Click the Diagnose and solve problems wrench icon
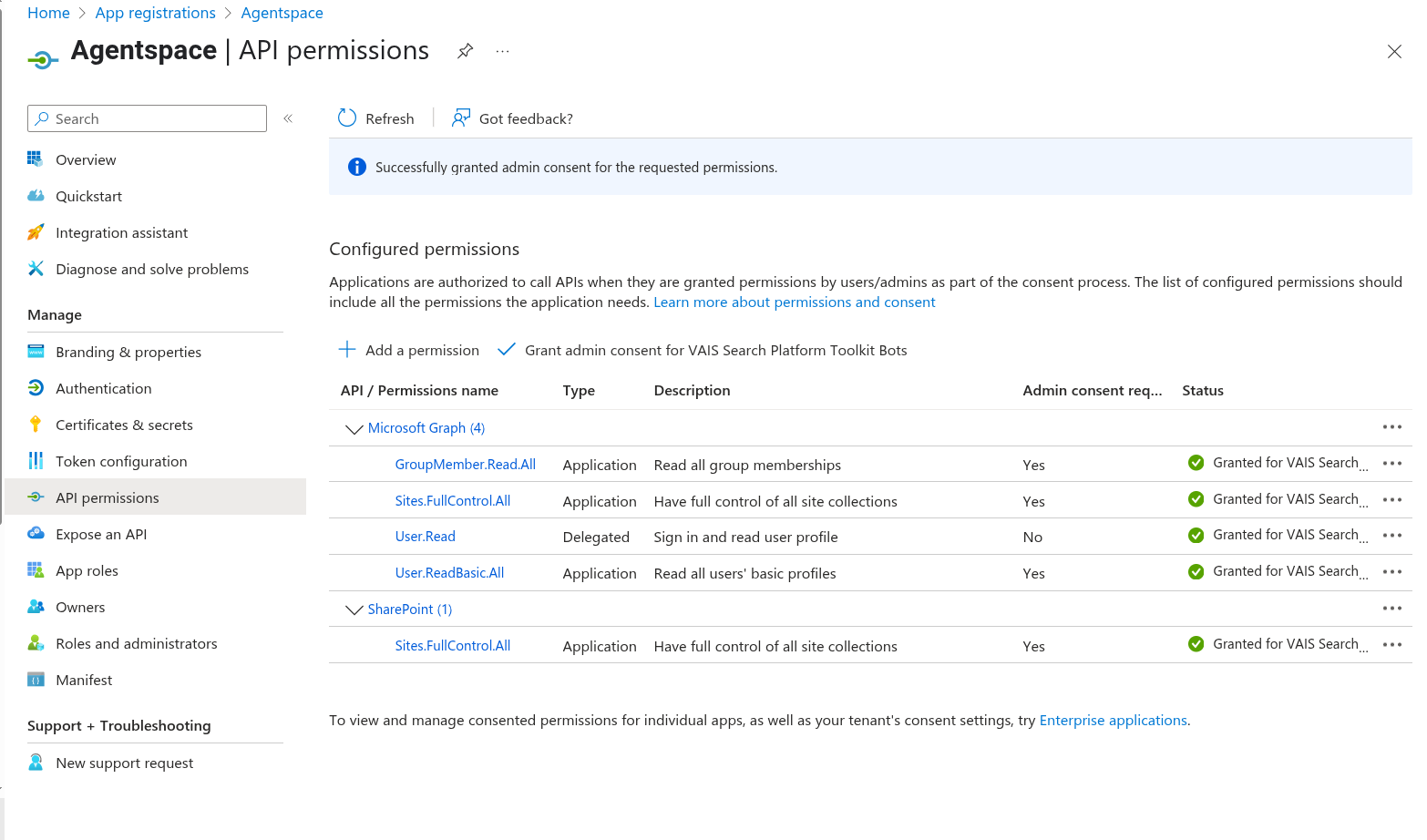This screenshot has height=840, width=1427. point(36,269)
